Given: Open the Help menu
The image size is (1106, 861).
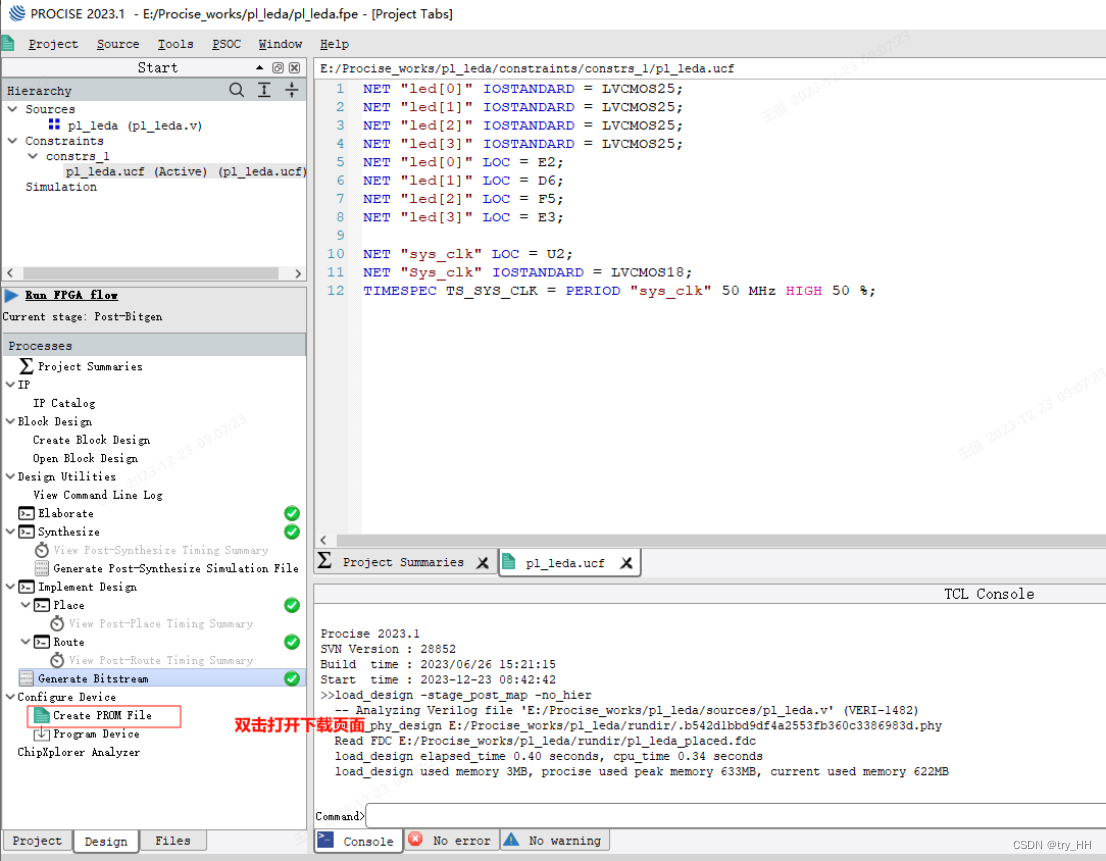Looking at the screenshot, I should (334, 44).
